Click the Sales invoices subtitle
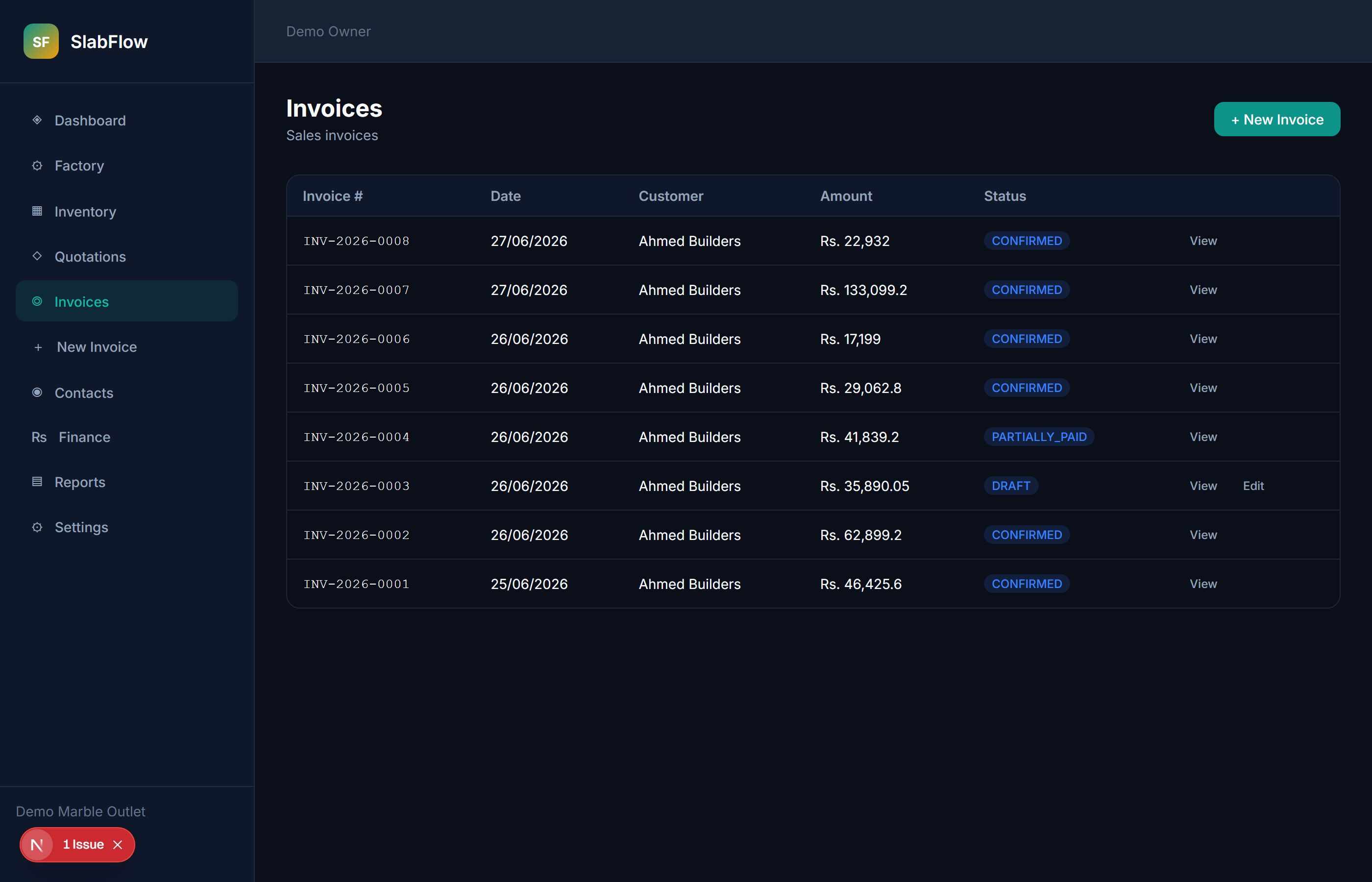The height and width of the screenshot is (882, 1372). pos(332,135)
